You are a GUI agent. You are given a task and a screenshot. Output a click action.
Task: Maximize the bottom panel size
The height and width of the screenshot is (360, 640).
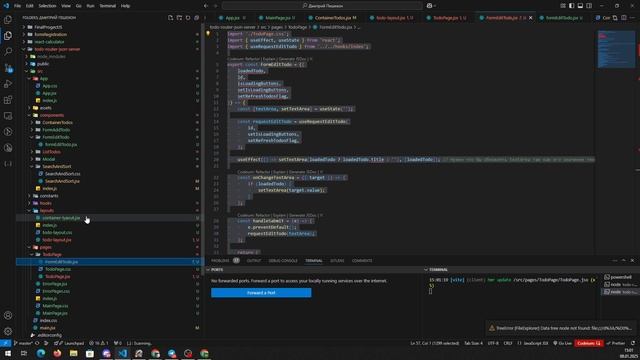tap(624, 260)
